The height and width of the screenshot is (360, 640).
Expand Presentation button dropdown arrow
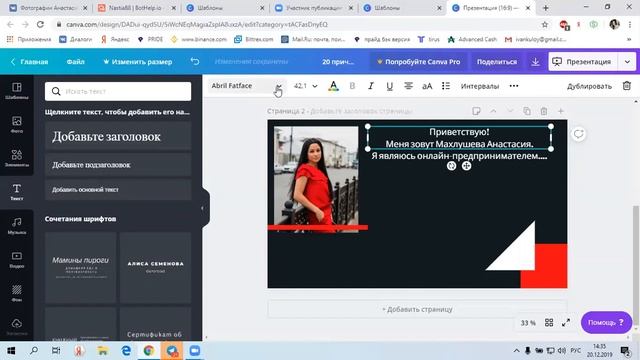[x=627, y=62]
